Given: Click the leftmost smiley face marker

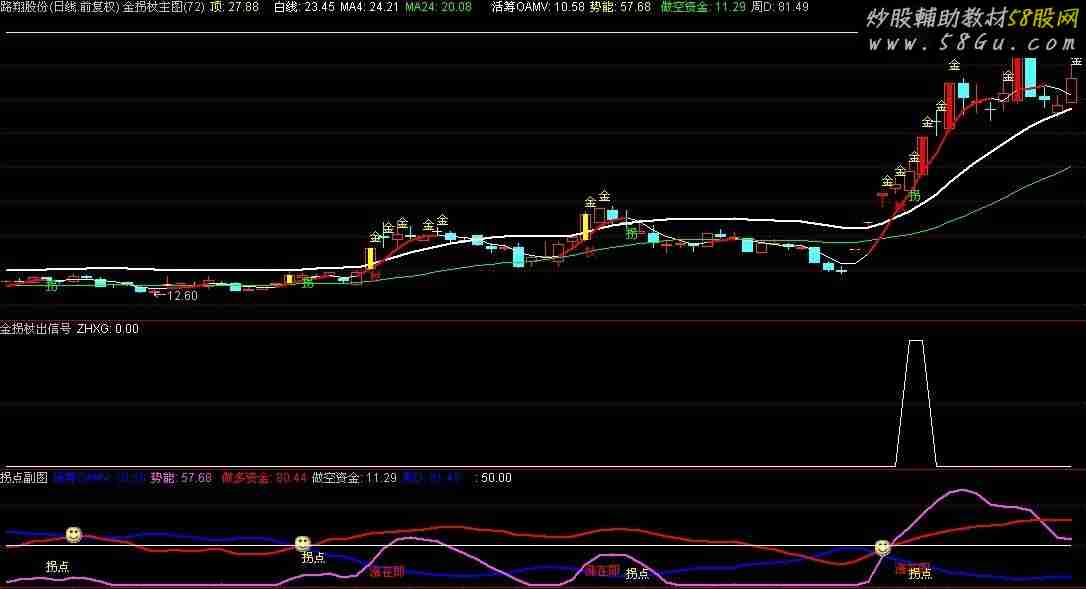Looking at the screenshot, I should [x=74, y=535].
